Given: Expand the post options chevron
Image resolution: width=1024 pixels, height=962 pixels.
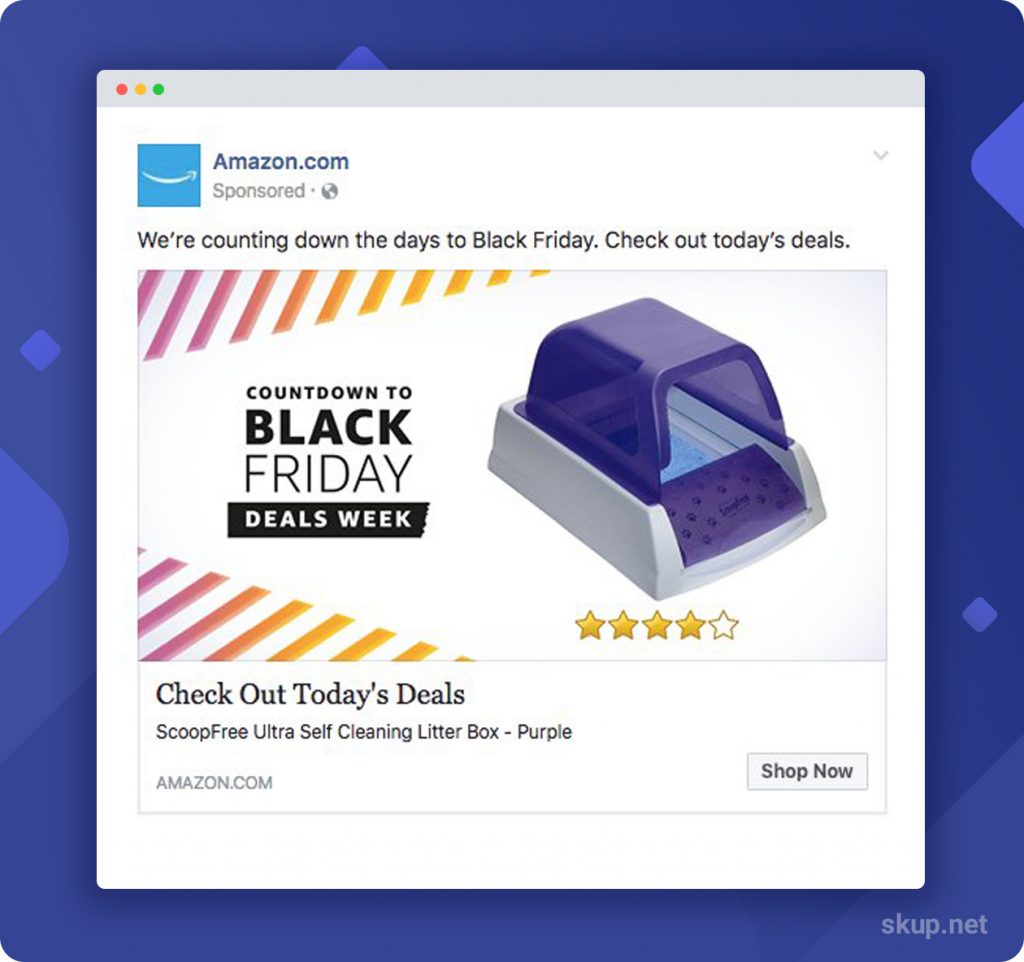Looking at the screenshot, I should click(881, 155).
